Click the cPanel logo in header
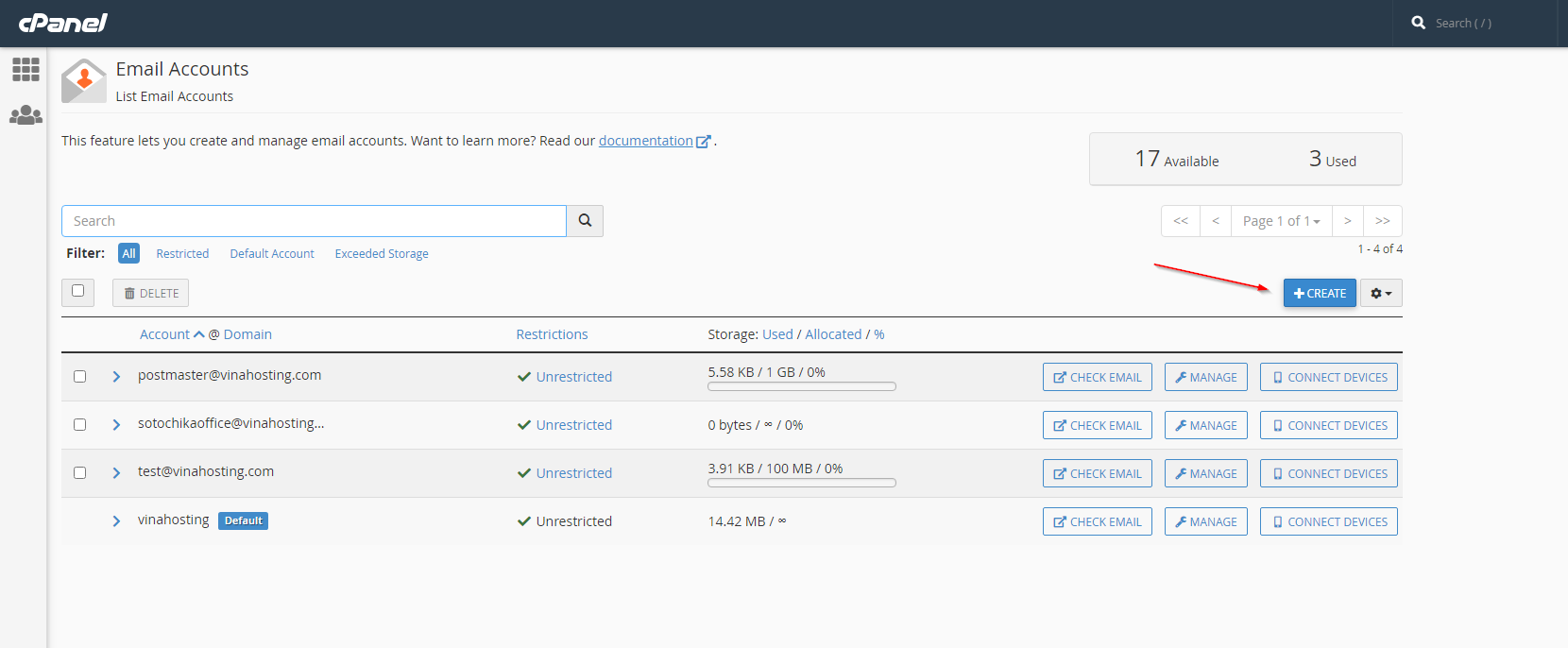 click(x=63, y=23)
